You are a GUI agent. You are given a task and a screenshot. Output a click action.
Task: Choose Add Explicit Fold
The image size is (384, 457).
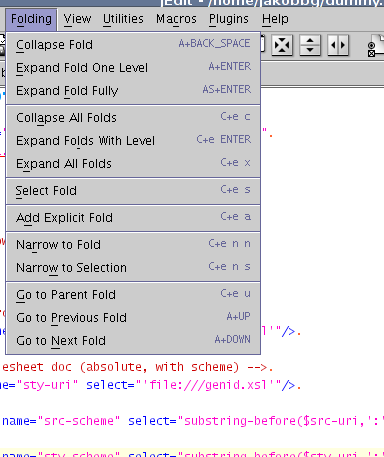pos(133,218)
